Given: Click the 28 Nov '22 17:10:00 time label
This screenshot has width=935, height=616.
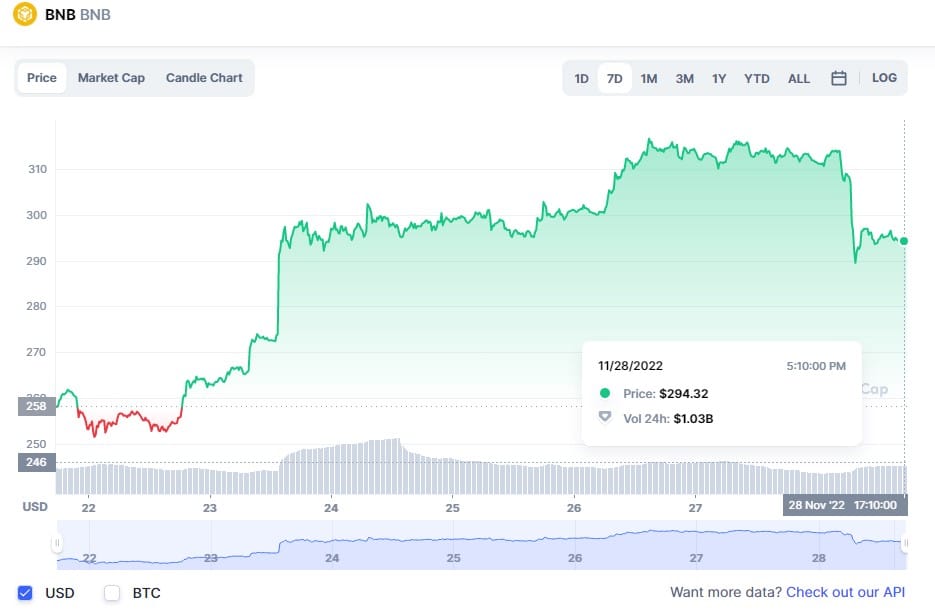Looking at the screenshot, I should point(843,505).
